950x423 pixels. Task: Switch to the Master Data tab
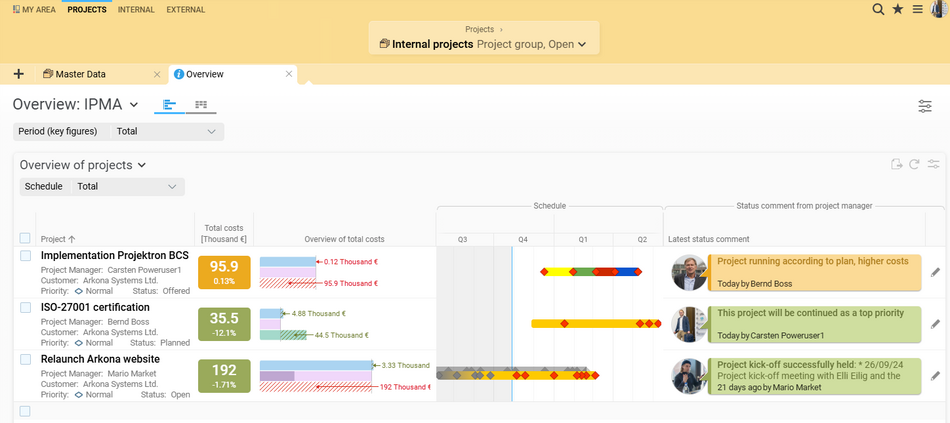click(80, 74)
